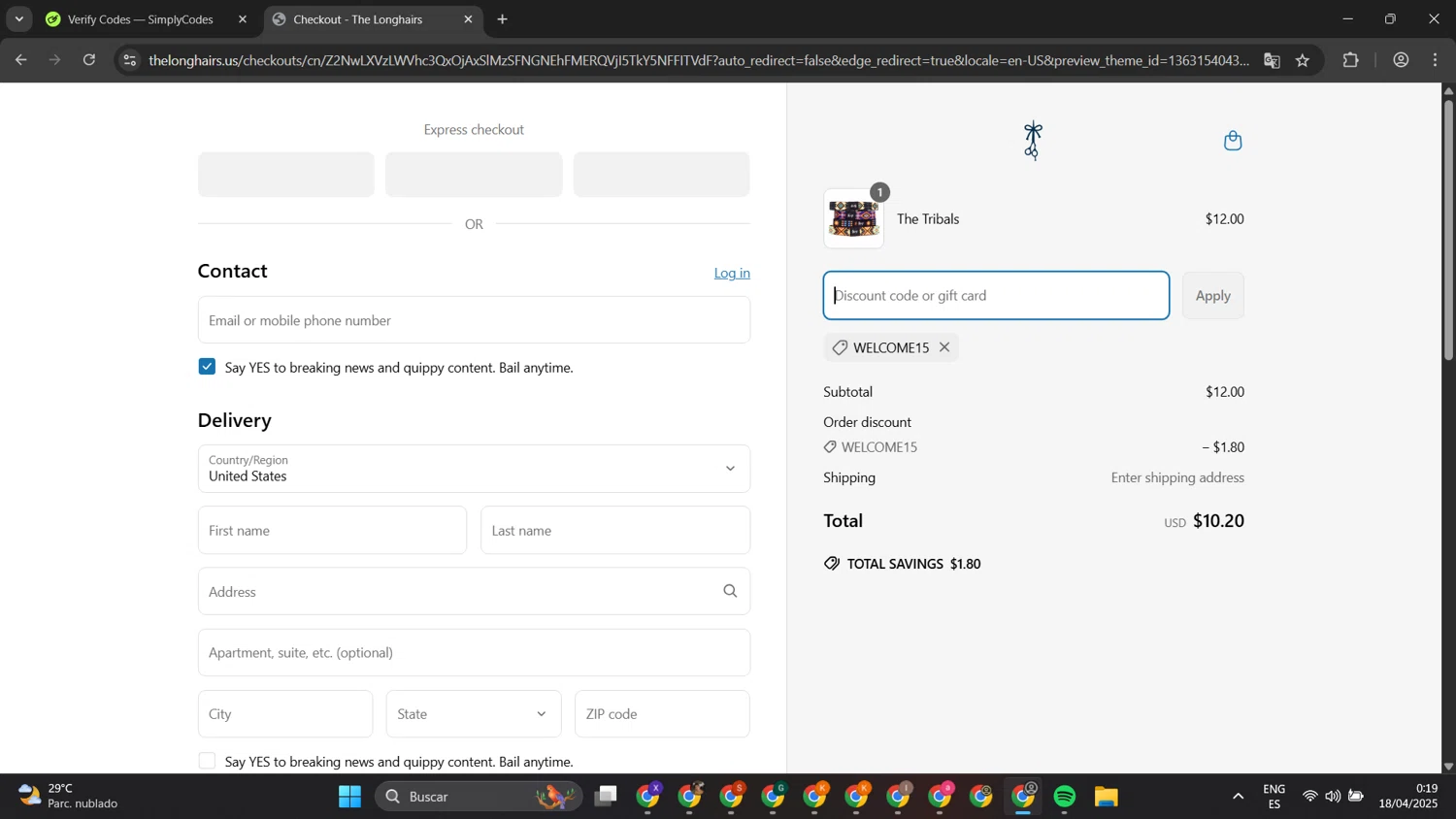This screenshot has height=819, width=1456.
Task: Click the browser forward arrow
Action: (x=55, y=60)
